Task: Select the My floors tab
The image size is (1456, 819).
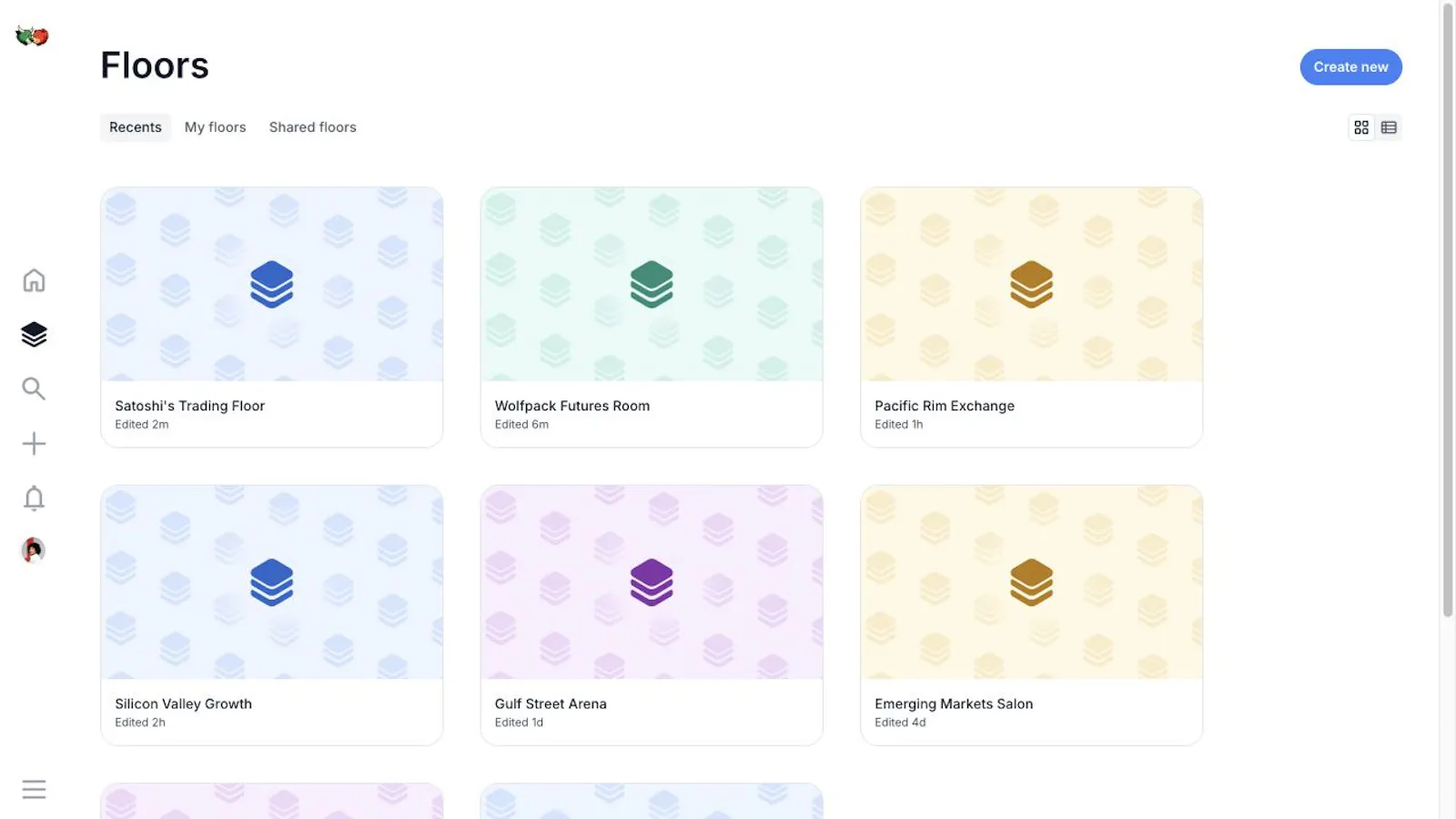Action: pos(215,127)
